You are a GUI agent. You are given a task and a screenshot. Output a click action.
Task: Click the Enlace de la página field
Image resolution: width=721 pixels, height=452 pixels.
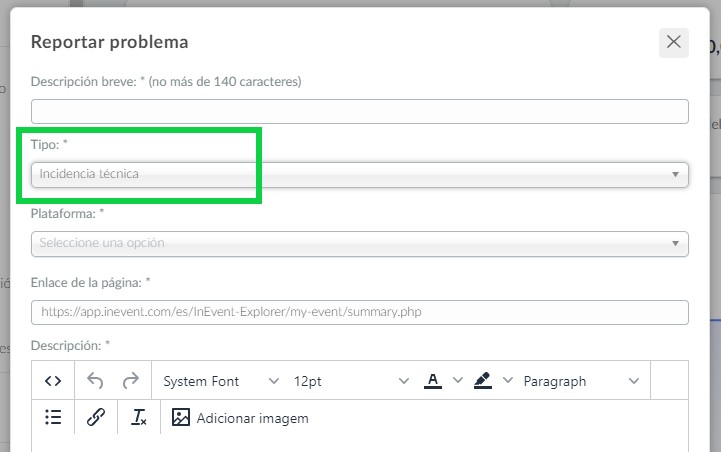[x=360, y=312]
